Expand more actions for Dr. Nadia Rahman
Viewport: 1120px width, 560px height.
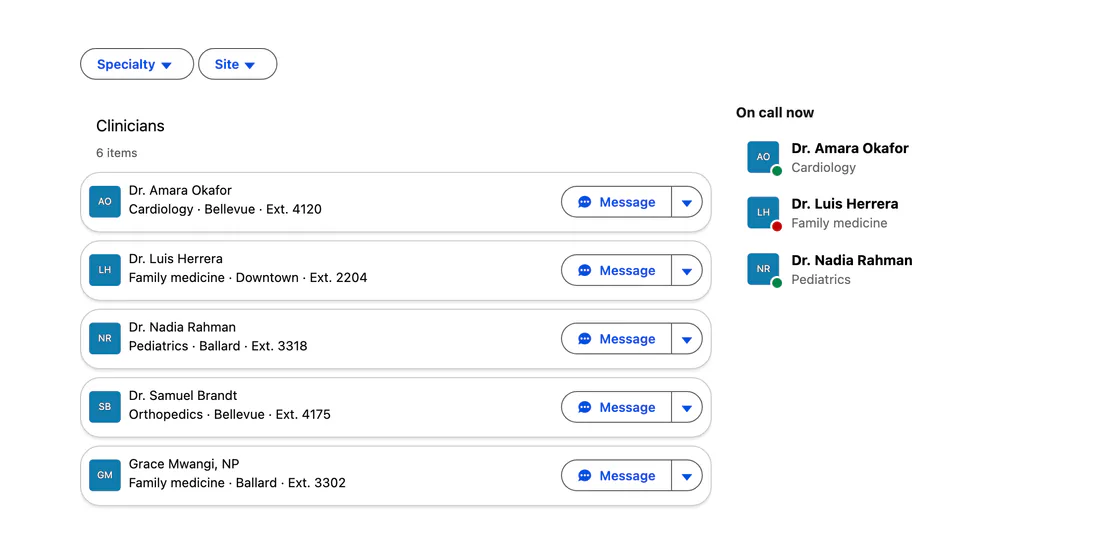coord(687,339)
